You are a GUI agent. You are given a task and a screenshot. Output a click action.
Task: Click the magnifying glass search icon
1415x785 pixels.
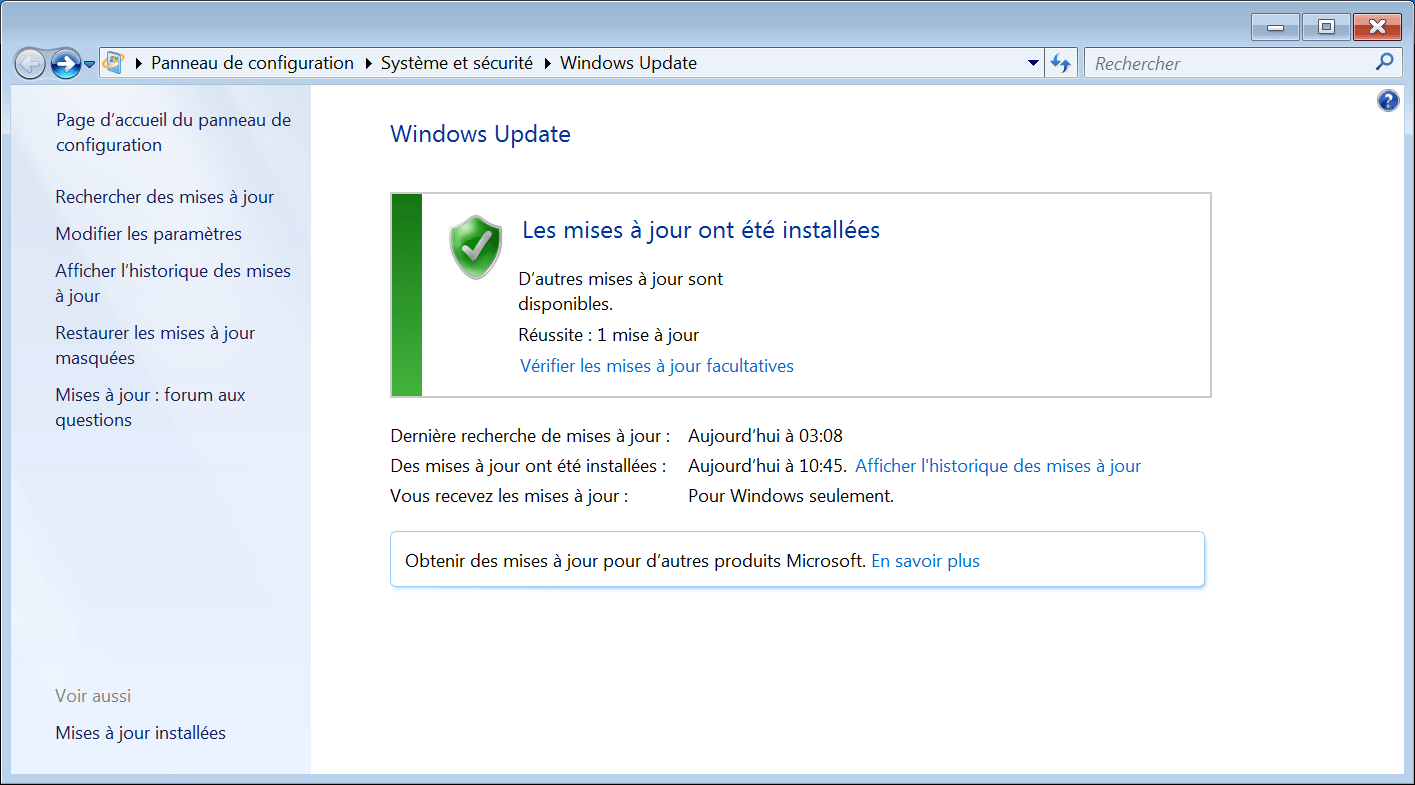[1385, 62]
